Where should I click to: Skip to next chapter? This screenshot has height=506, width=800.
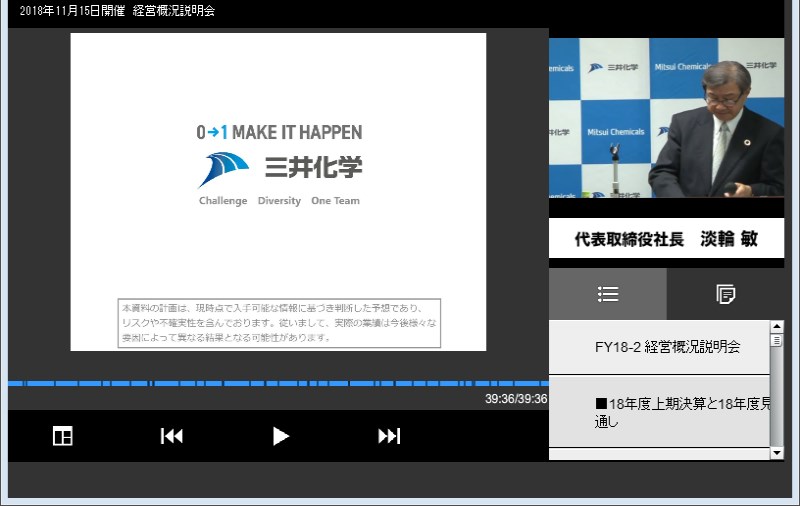389,436
